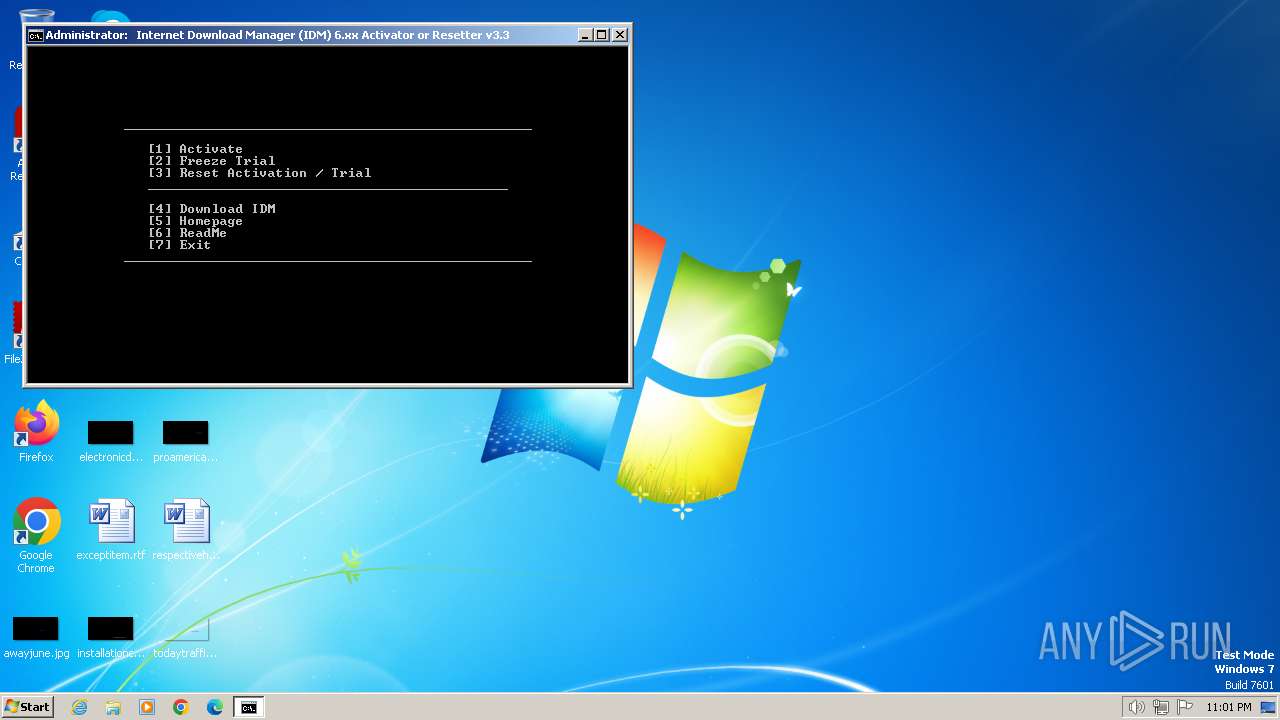Open the command window system menu icon
Image resolution: width=1280 pixels, height=720 pixels.
point(36,35)
